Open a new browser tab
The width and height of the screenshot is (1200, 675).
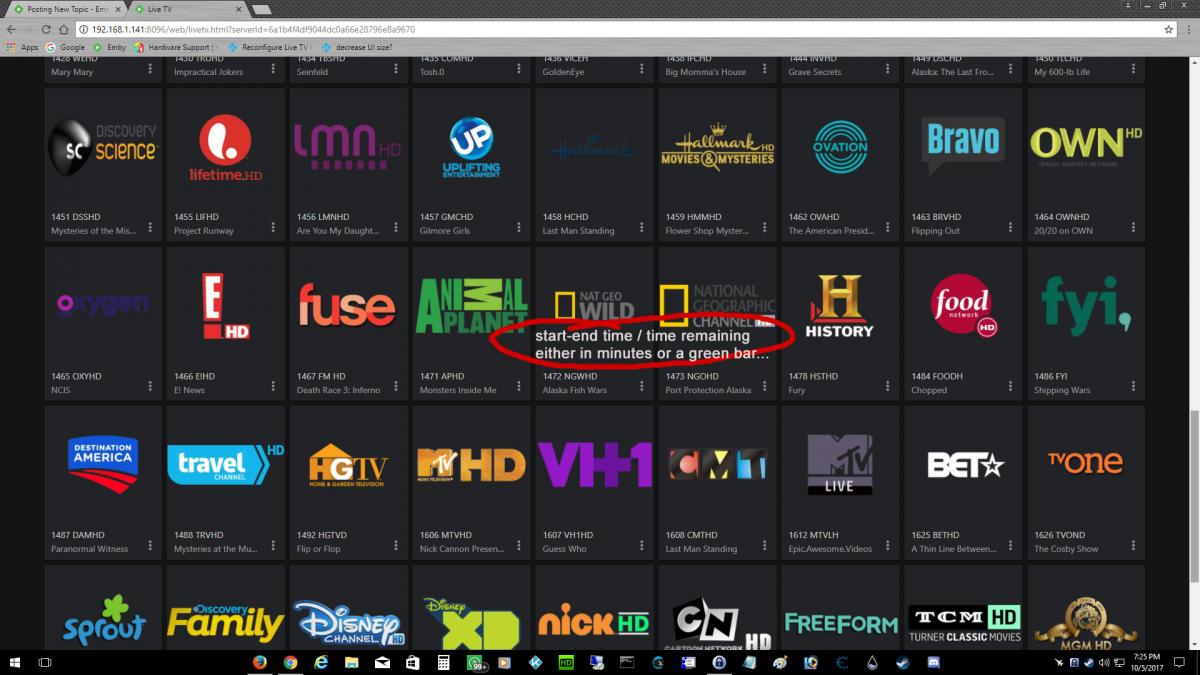click(260, 9)
